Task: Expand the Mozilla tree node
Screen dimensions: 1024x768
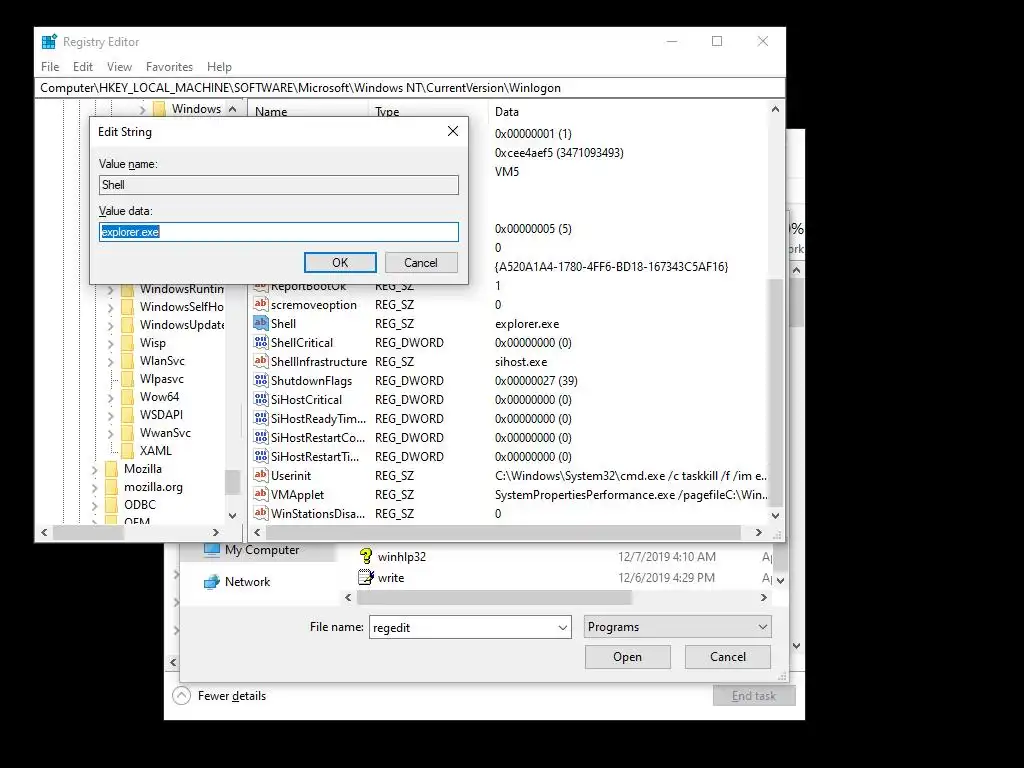Action: click(94, 470)
